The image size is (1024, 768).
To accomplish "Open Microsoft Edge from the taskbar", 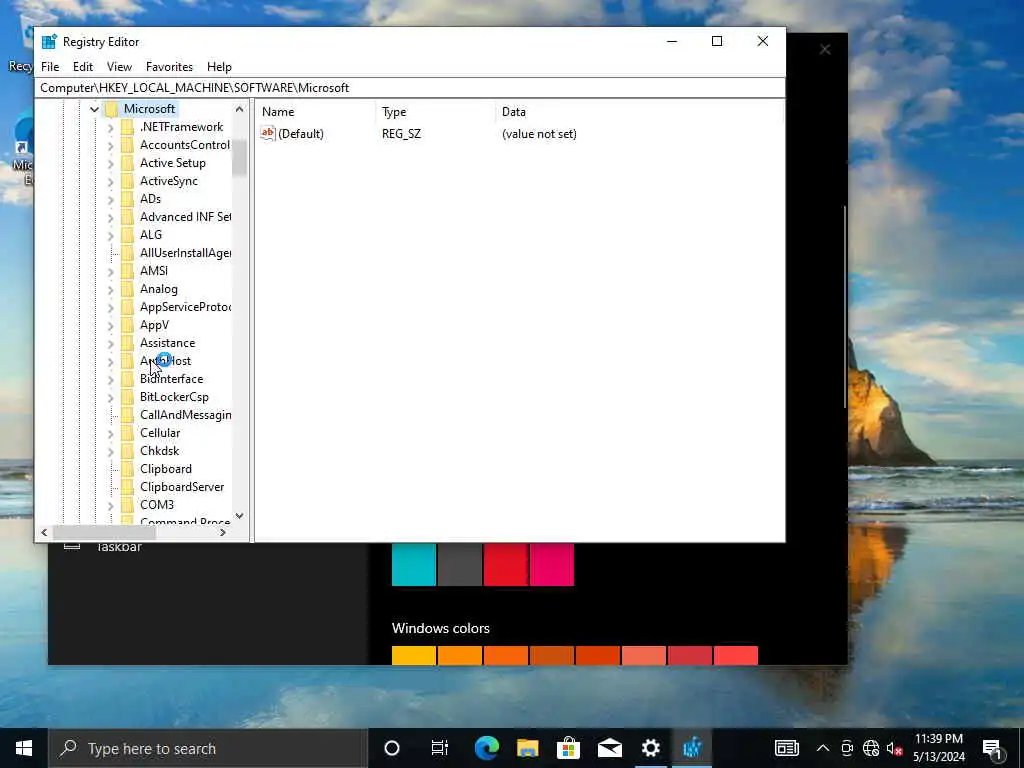I will [x=487, y=748].
